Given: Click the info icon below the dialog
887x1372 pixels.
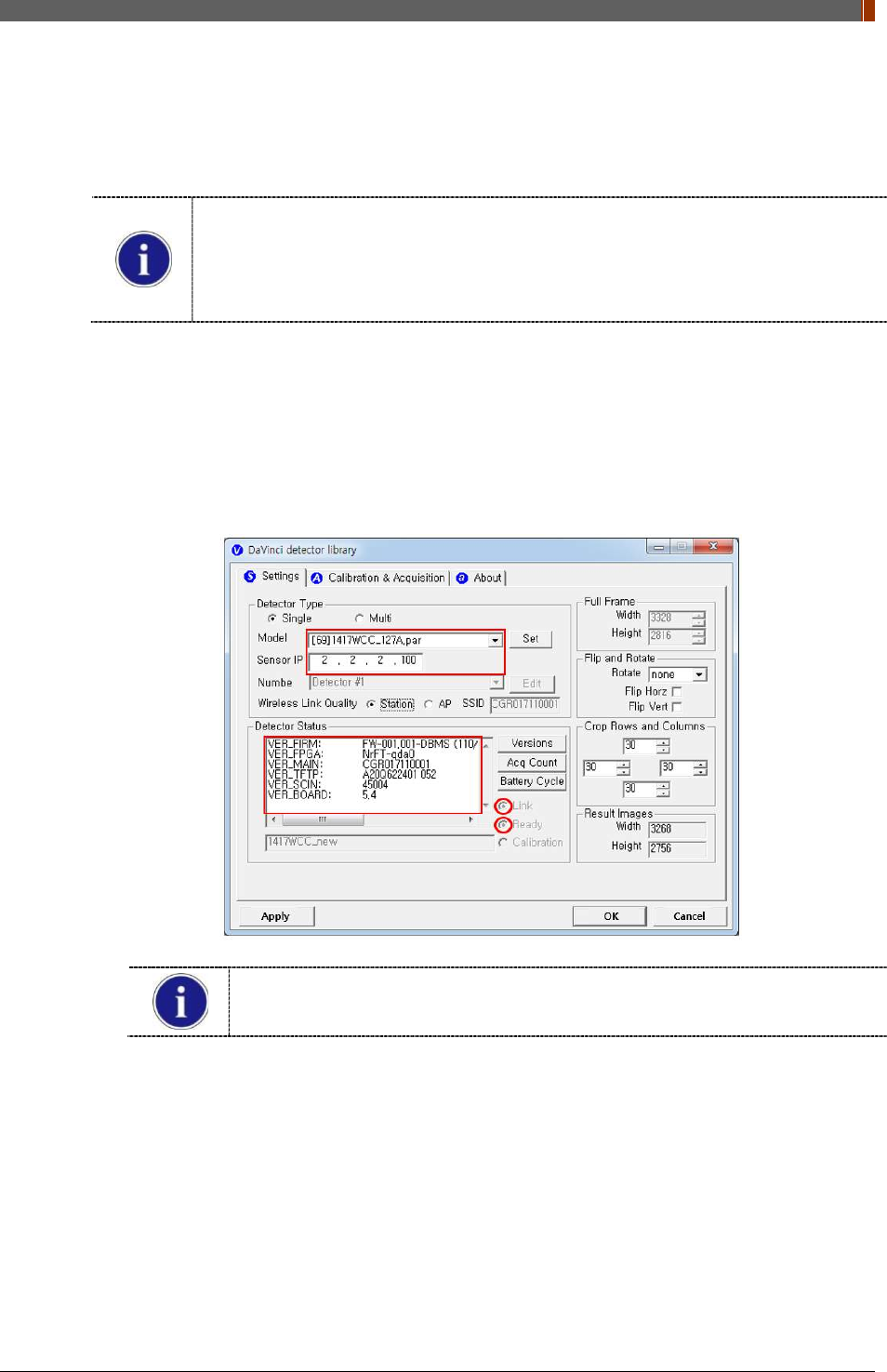Looking at the screenshot, I should [180, 1002].
